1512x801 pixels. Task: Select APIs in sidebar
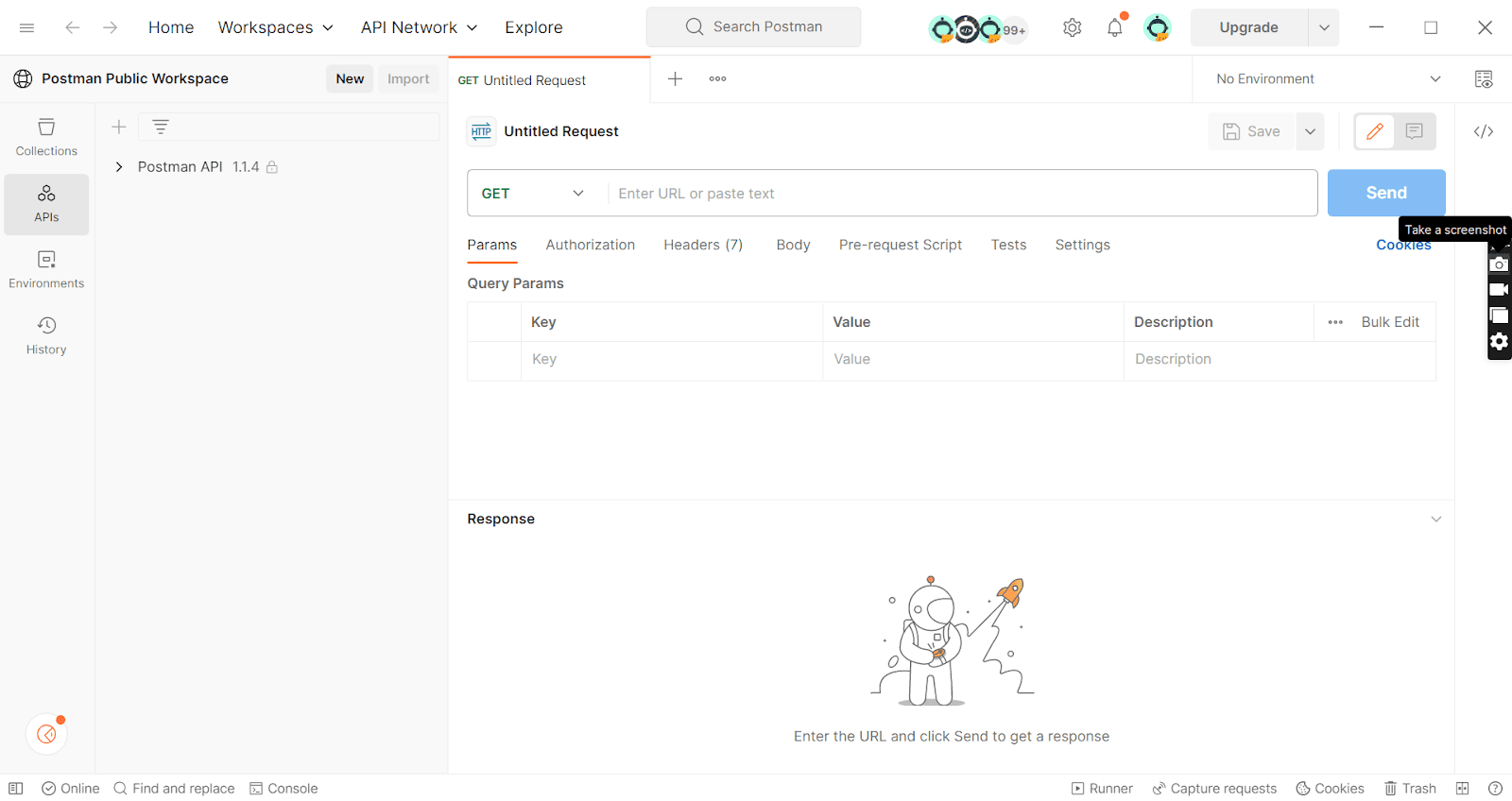click(x=46, y=204)
